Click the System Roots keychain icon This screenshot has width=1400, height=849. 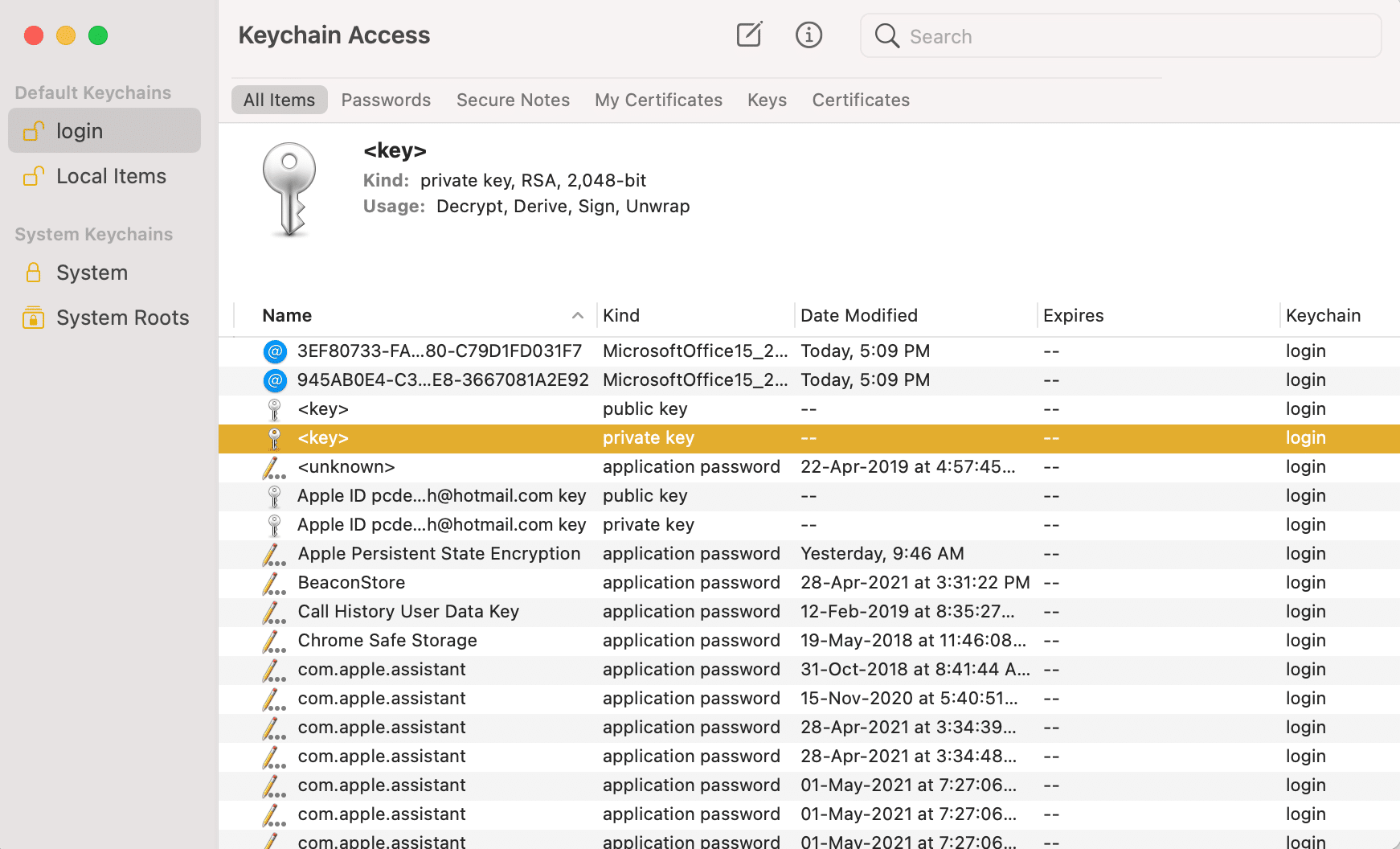click(34, 318)
